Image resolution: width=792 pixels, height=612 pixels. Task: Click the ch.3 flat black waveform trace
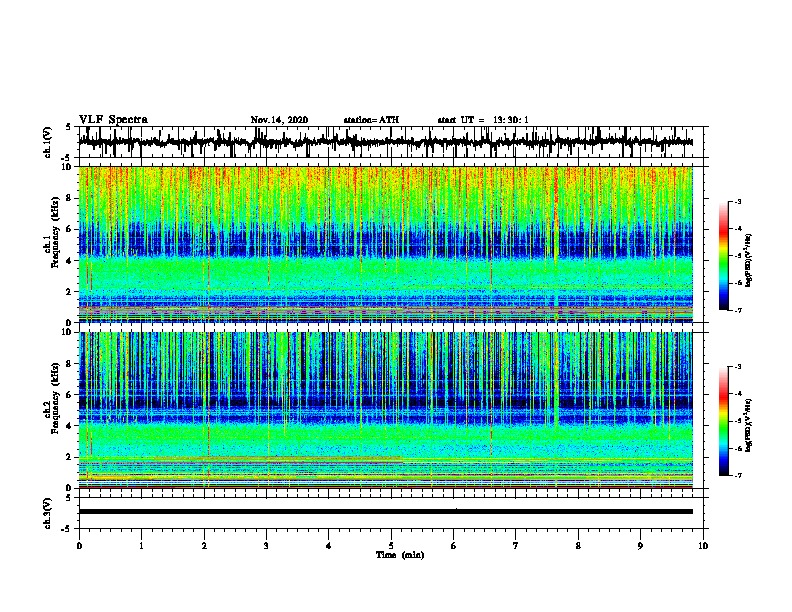click(x=385, y=512)
